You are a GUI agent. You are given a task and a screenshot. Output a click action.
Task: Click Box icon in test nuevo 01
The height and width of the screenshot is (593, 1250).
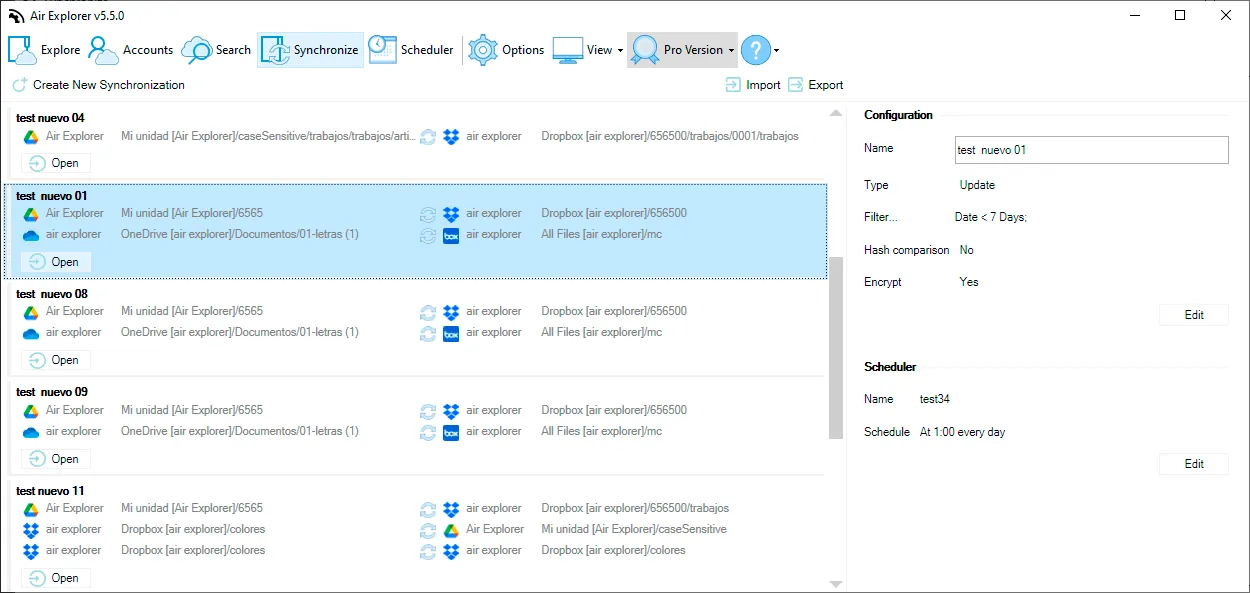(x=451, y=235)
